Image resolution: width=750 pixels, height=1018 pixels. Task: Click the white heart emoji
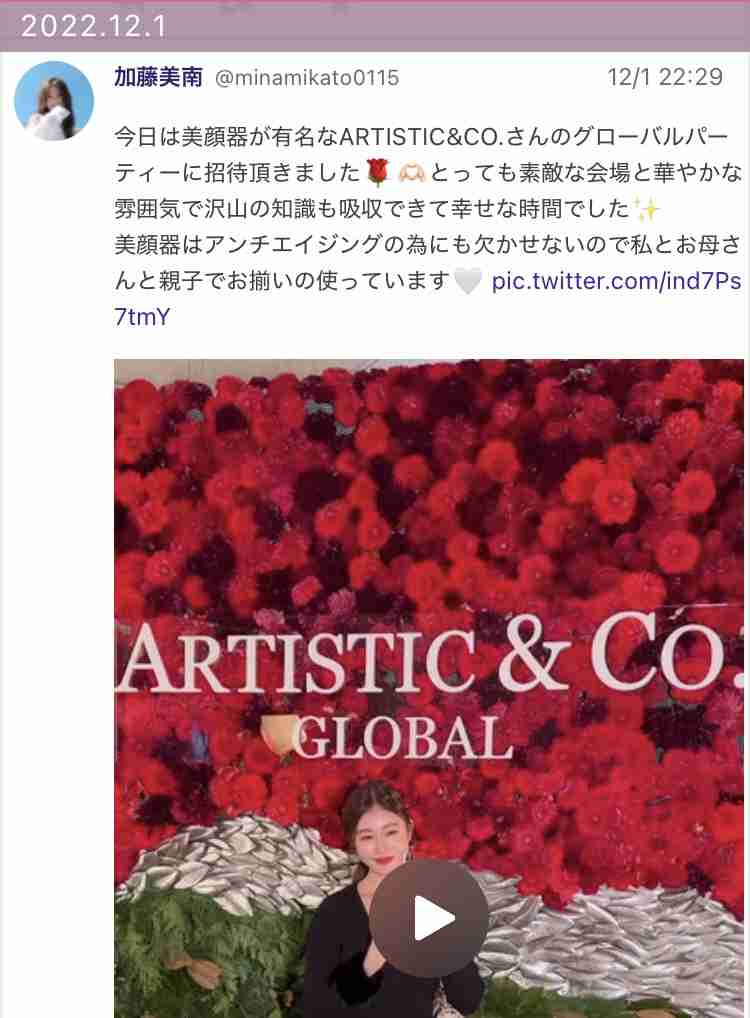tap(468, 281)
